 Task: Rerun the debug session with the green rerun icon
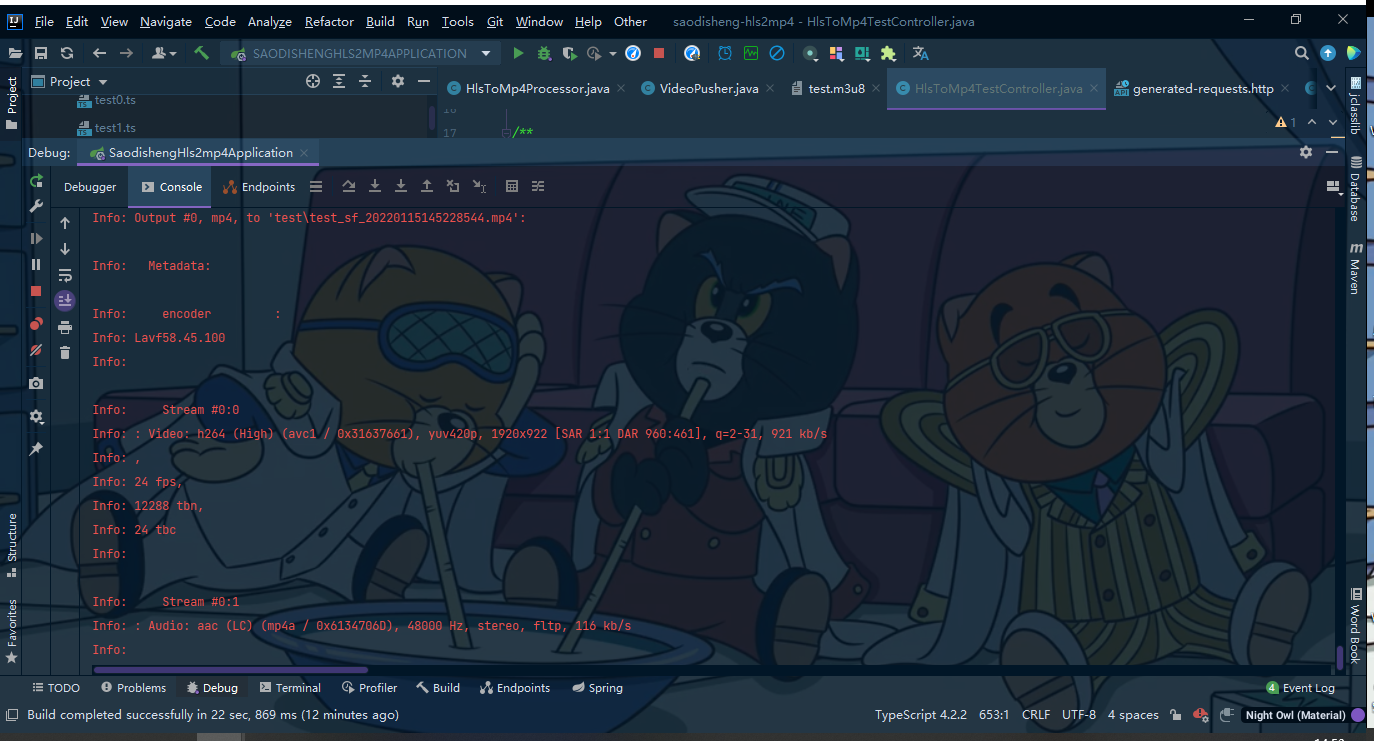pos(36,181)
